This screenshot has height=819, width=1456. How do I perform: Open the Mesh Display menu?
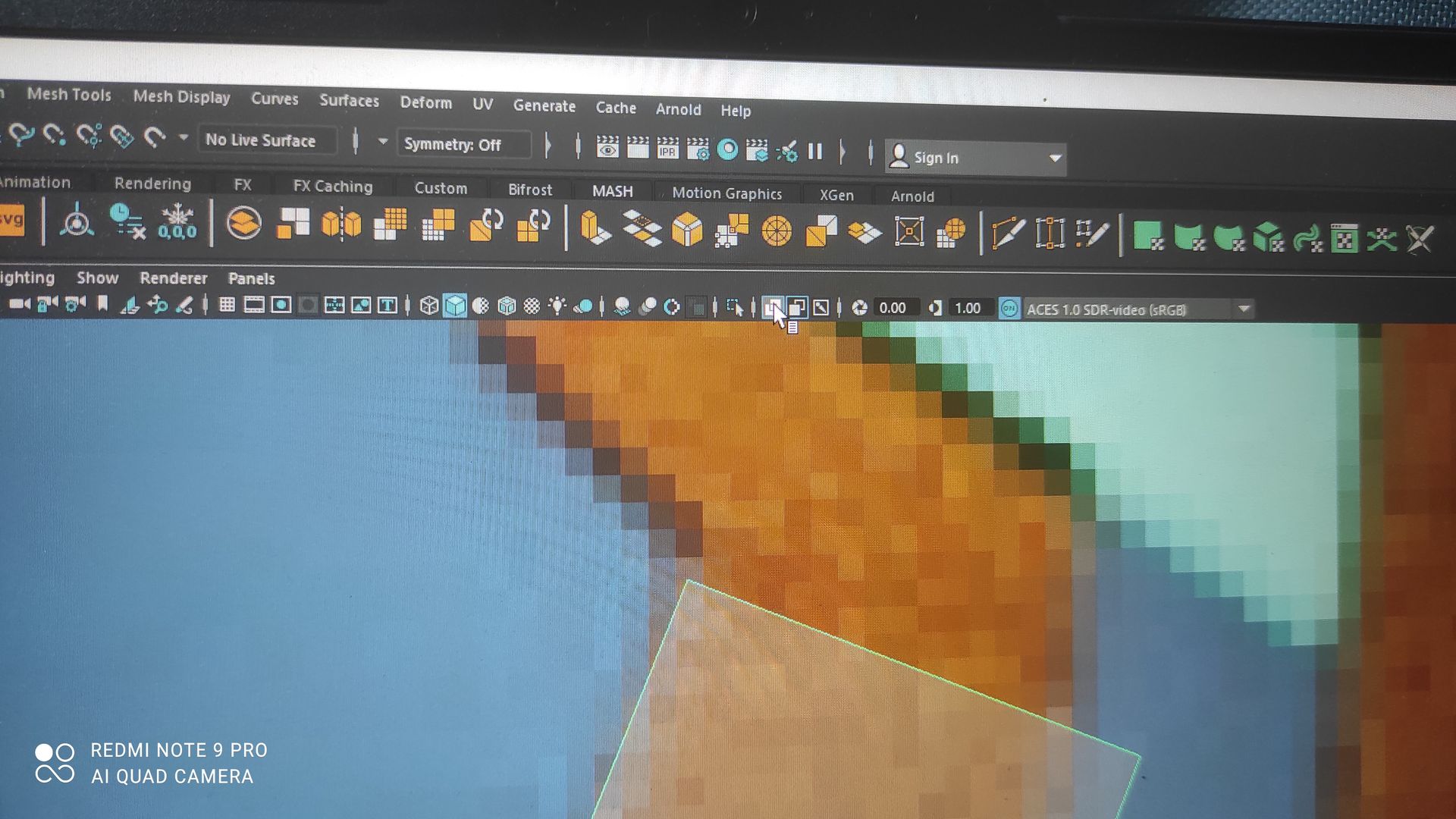[x=181, y=97]
